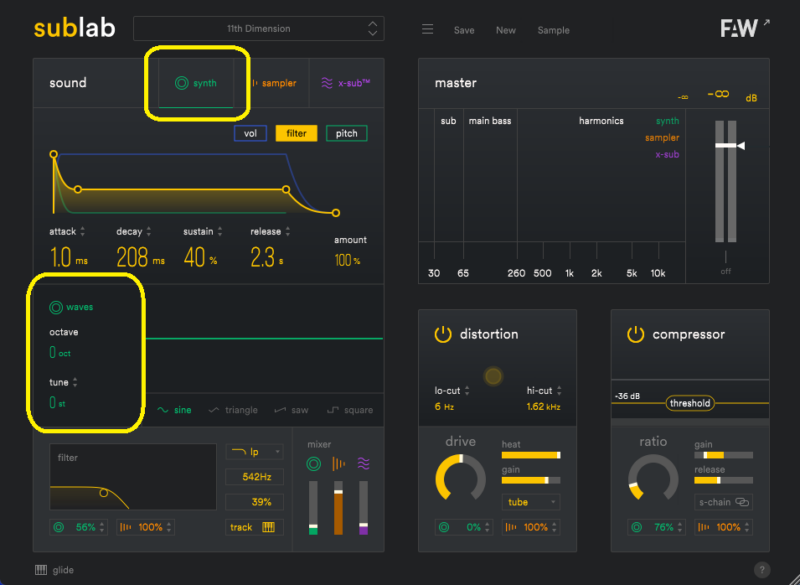Click the glide keyboard icon

[41, 570]
